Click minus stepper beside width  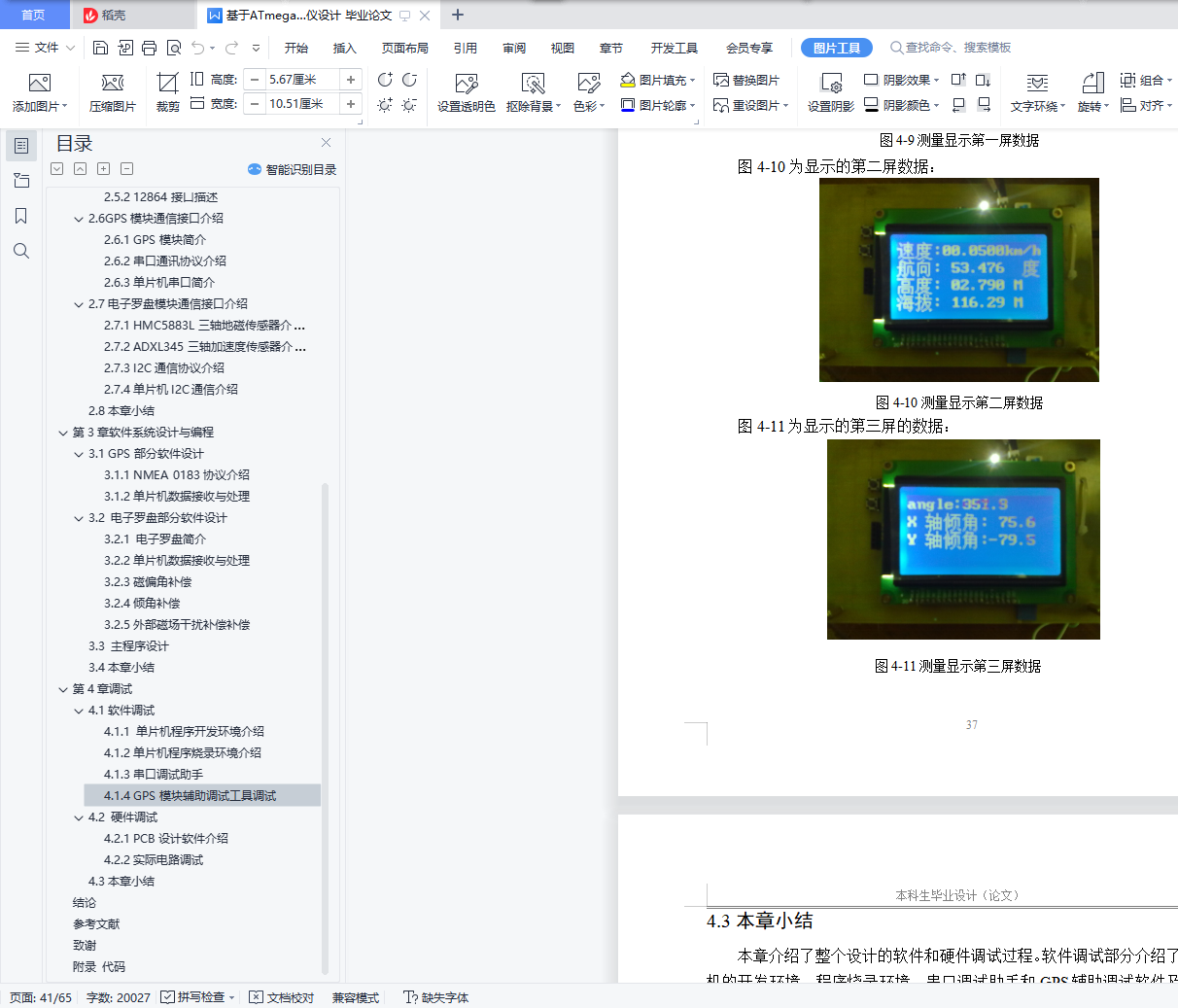pos(255,104)
